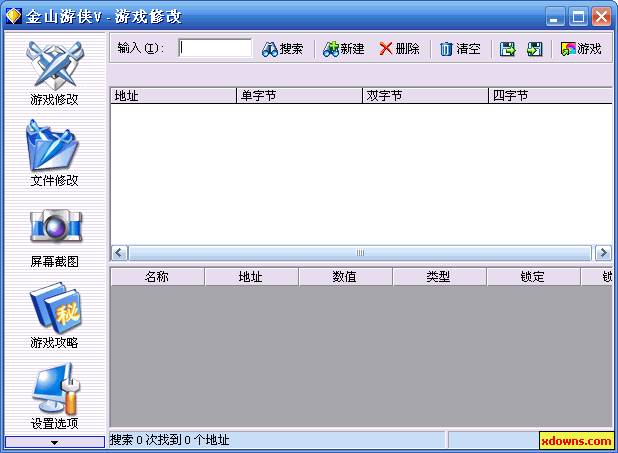Click the 单字节 column header
This screenshot has width=618, height=453.
tap(299, 96)
